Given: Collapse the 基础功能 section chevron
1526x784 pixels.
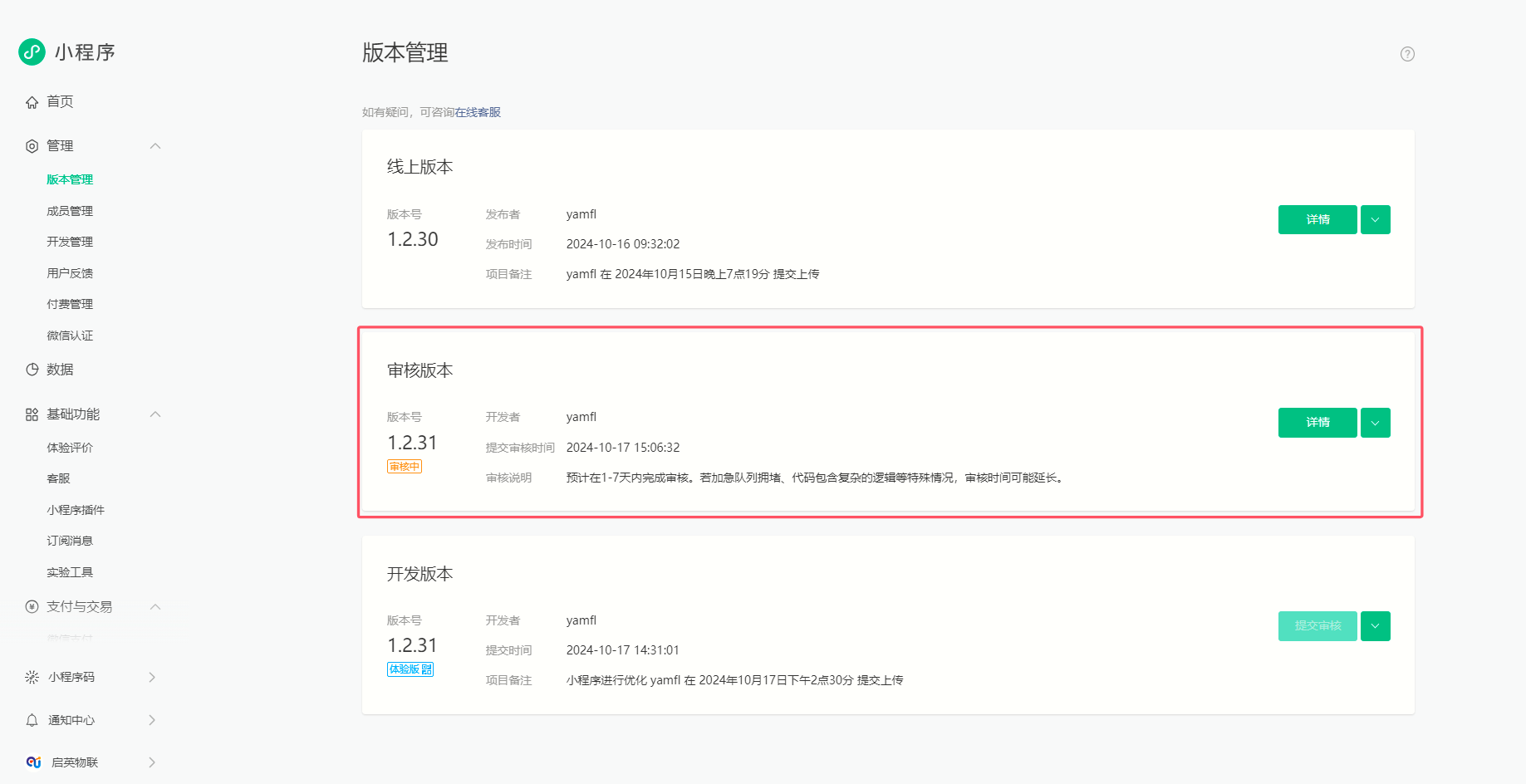Looking at the screenshot, I should [x=155, y=414].
